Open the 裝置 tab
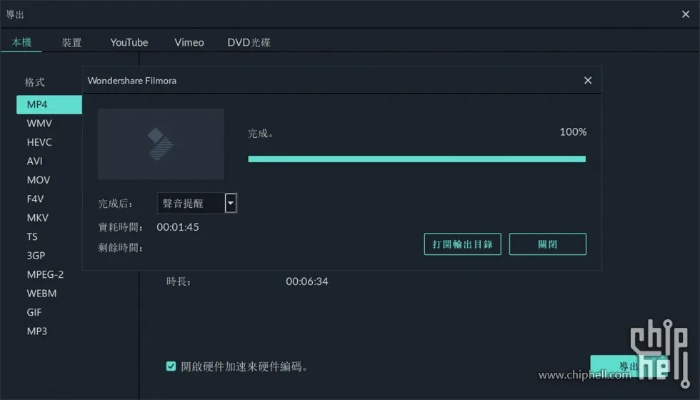 point(71,42)
